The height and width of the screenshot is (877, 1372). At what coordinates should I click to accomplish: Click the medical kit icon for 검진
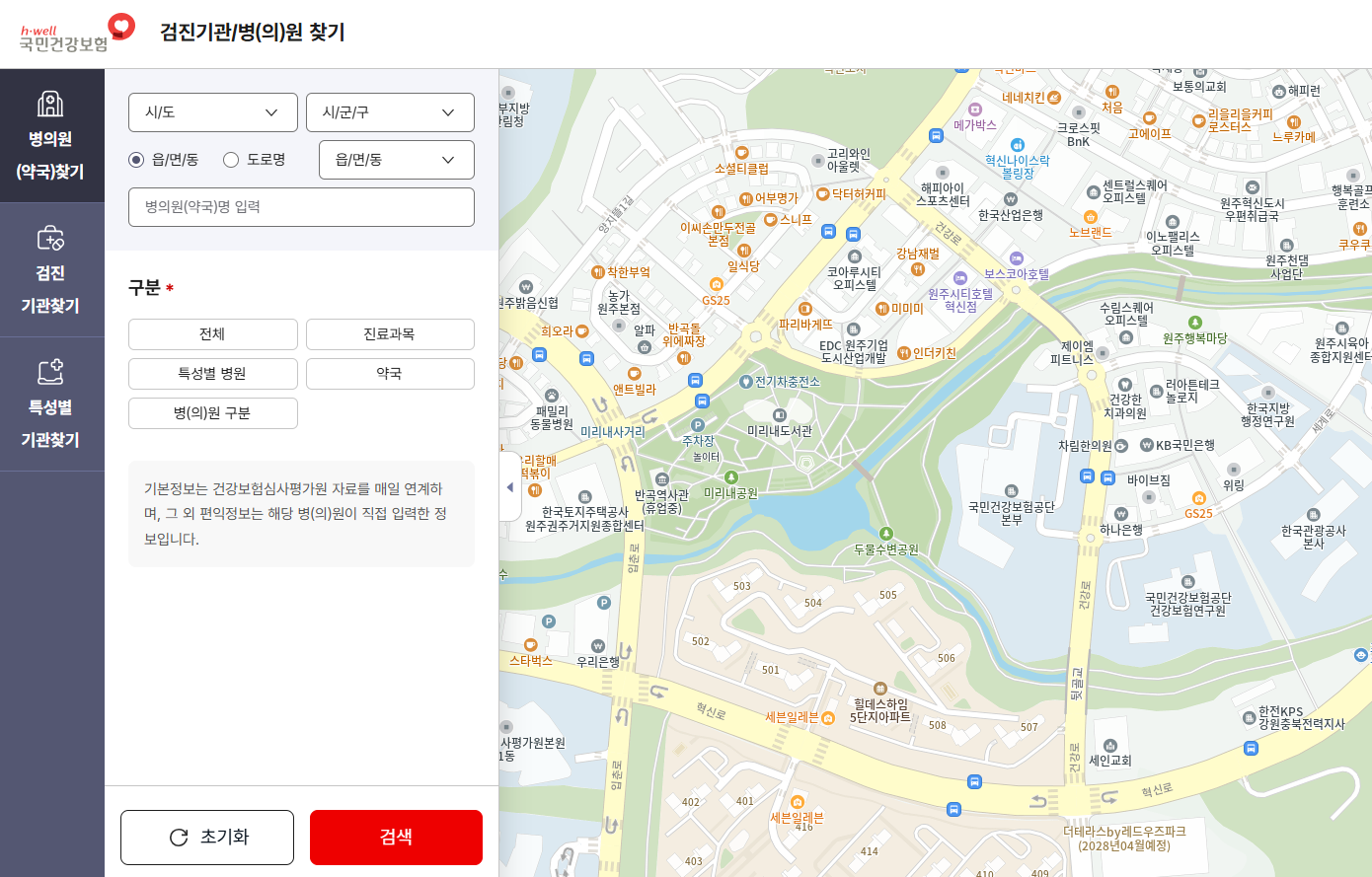click(50, 238)
